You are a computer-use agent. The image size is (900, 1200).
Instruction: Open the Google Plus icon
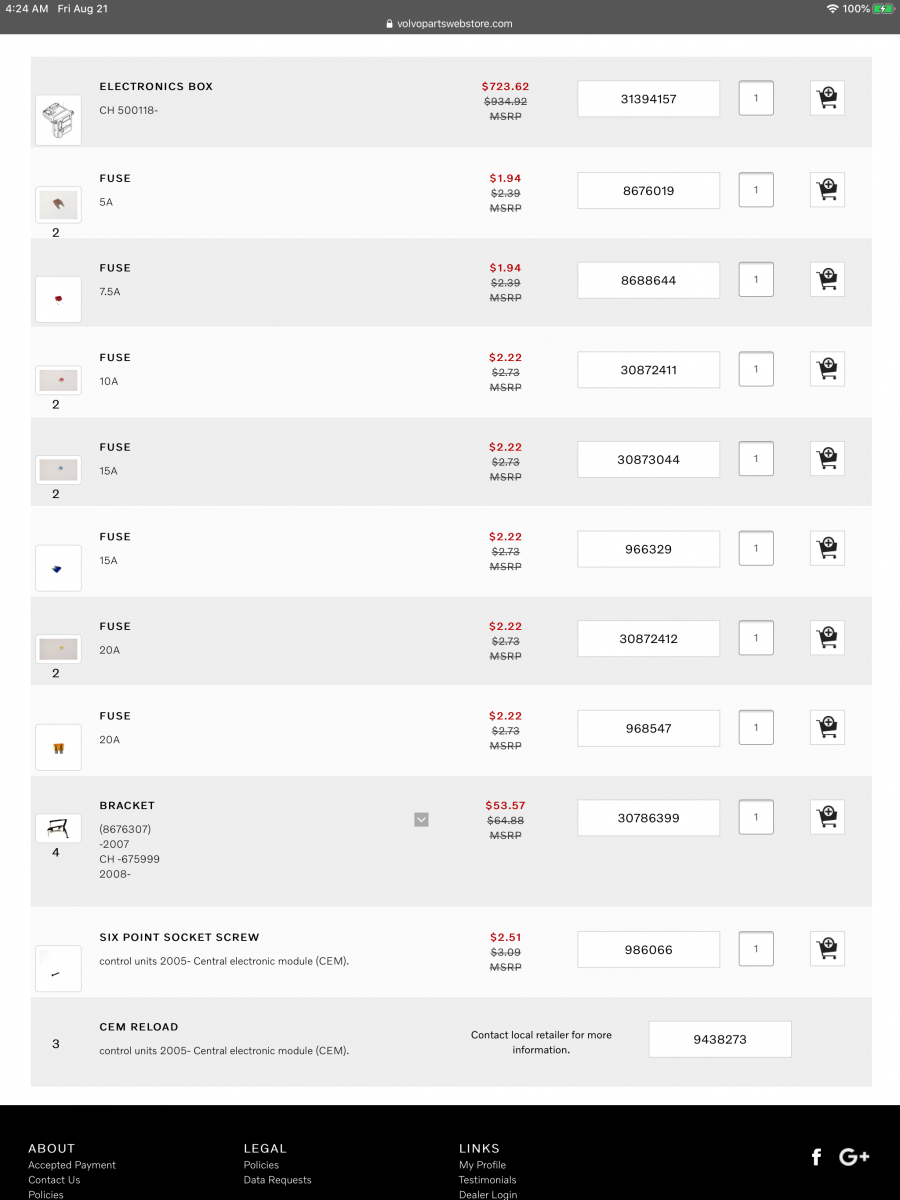coord(854,1157)
